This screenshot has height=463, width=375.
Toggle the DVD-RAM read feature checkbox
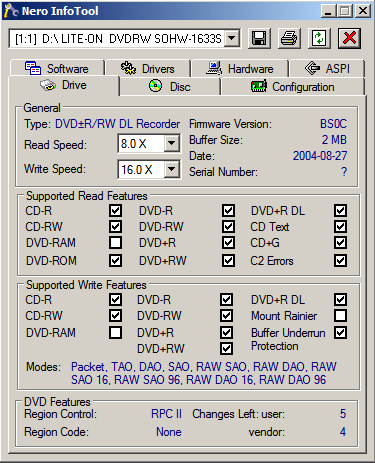[x=115, y=243]
